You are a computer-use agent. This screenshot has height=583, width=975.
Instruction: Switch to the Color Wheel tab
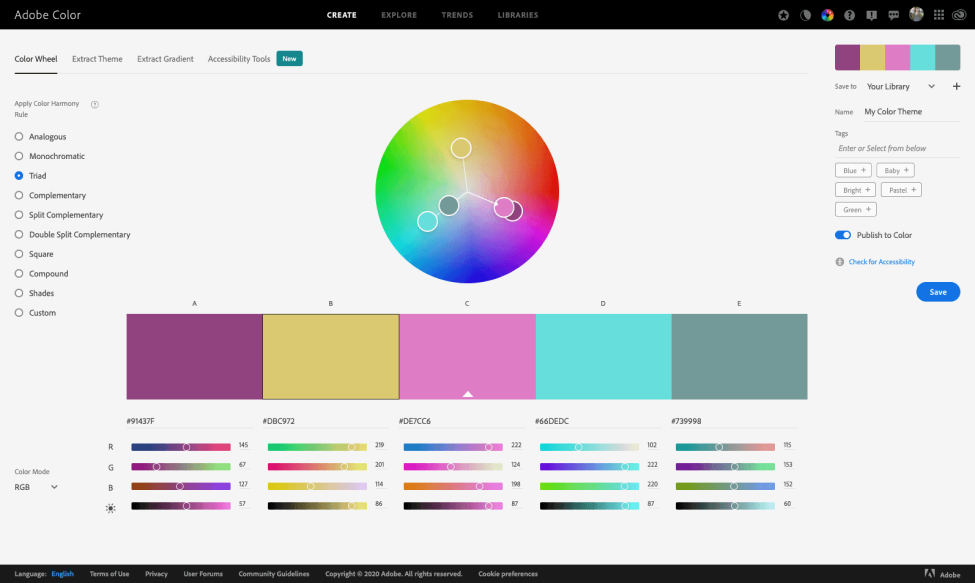tap(35, 59)
